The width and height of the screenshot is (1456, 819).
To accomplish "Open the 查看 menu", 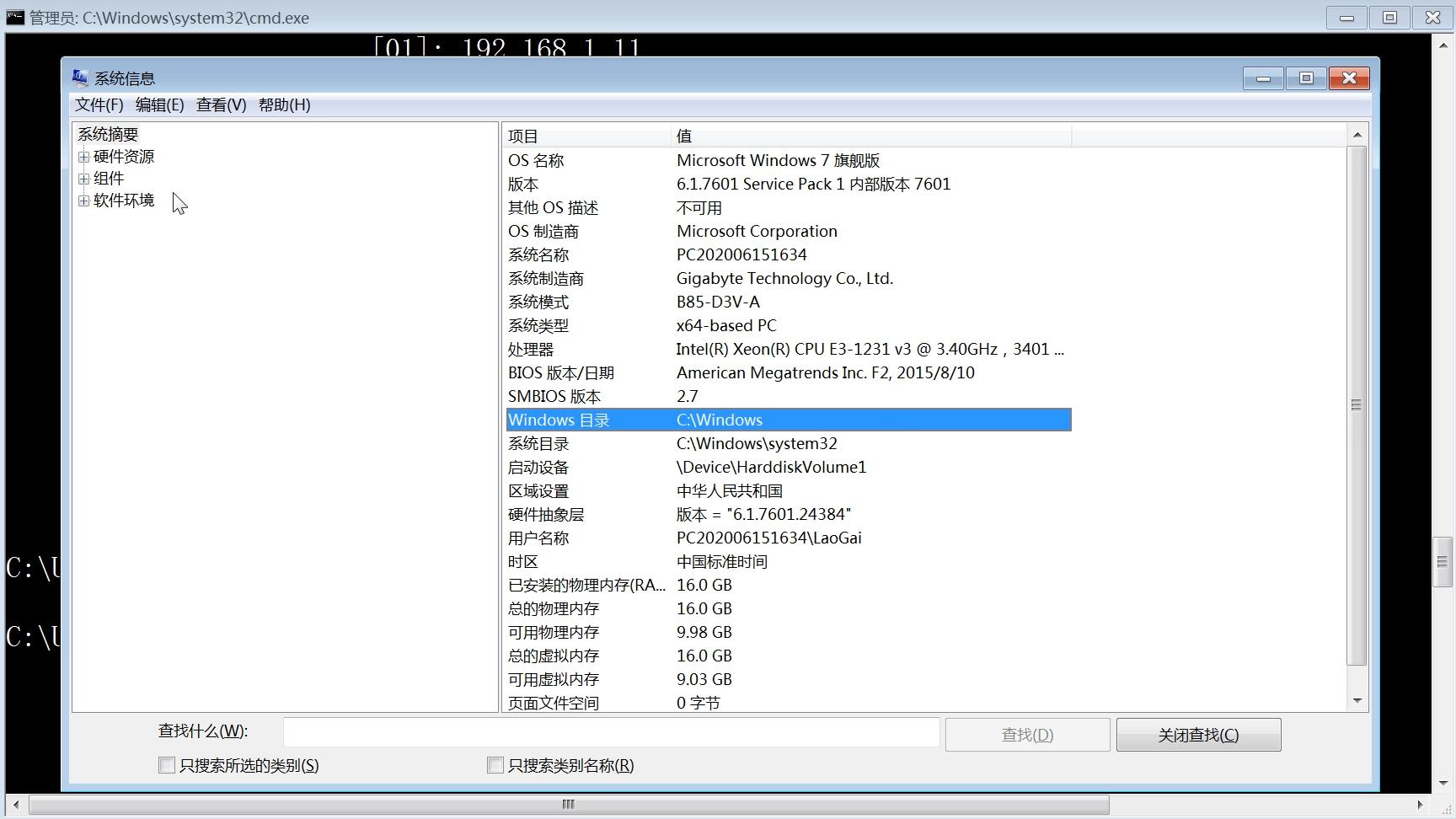I will (220, 104).
